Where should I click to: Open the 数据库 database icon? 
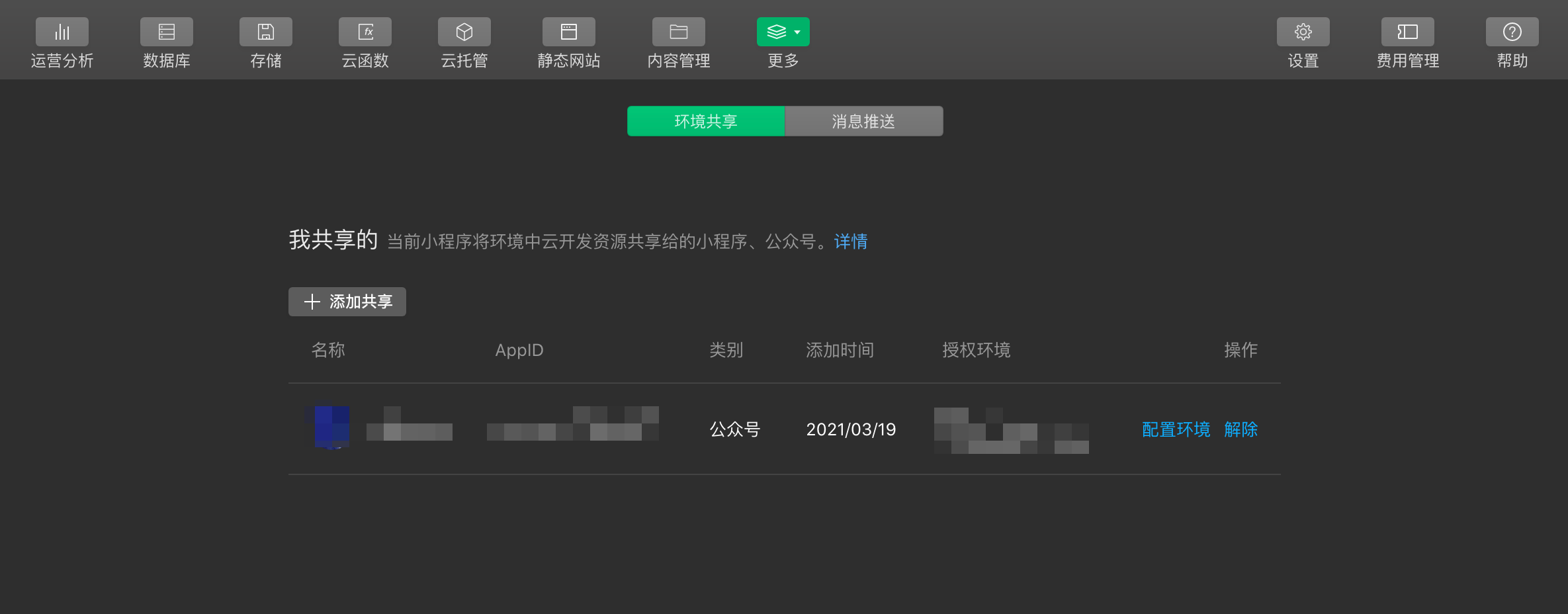(167, 32)
